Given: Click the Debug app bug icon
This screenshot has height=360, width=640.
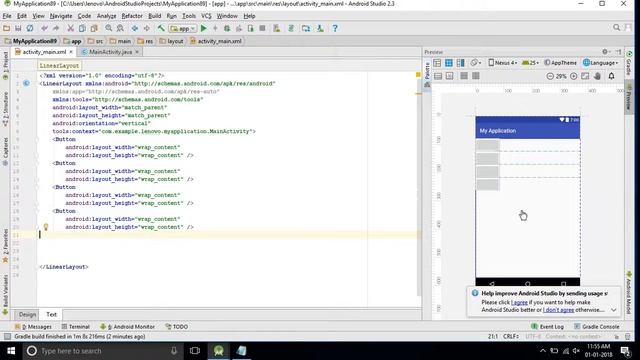Looking at the screenshot, I should point(227,28).
